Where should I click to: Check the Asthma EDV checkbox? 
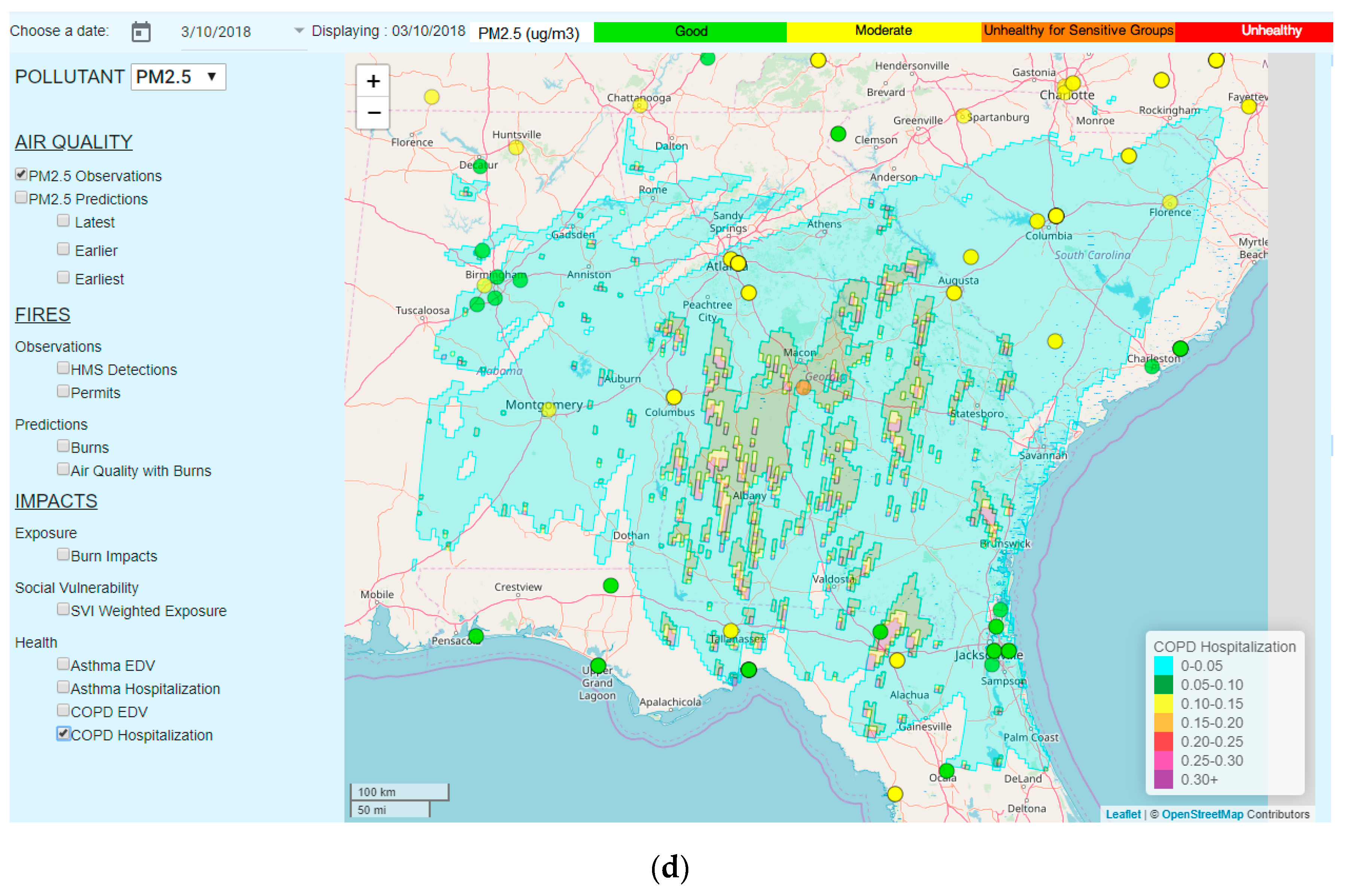click(x=64, y=664)
